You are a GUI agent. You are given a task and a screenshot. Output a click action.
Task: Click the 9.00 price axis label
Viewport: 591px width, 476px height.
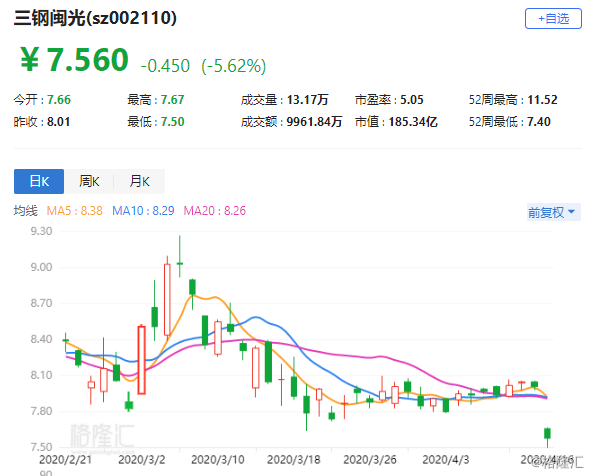[x=41, y=267]
